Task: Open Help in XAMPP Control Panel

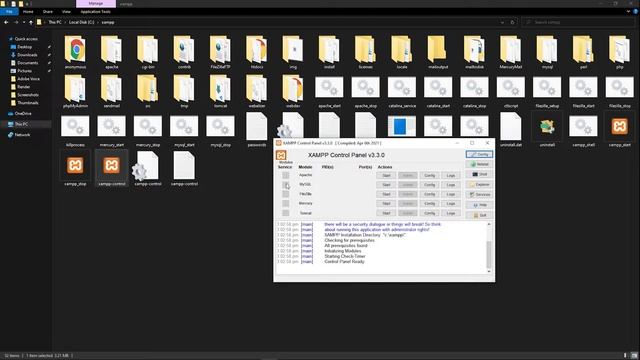Action: pyautogui.click(x=479, y=205)
